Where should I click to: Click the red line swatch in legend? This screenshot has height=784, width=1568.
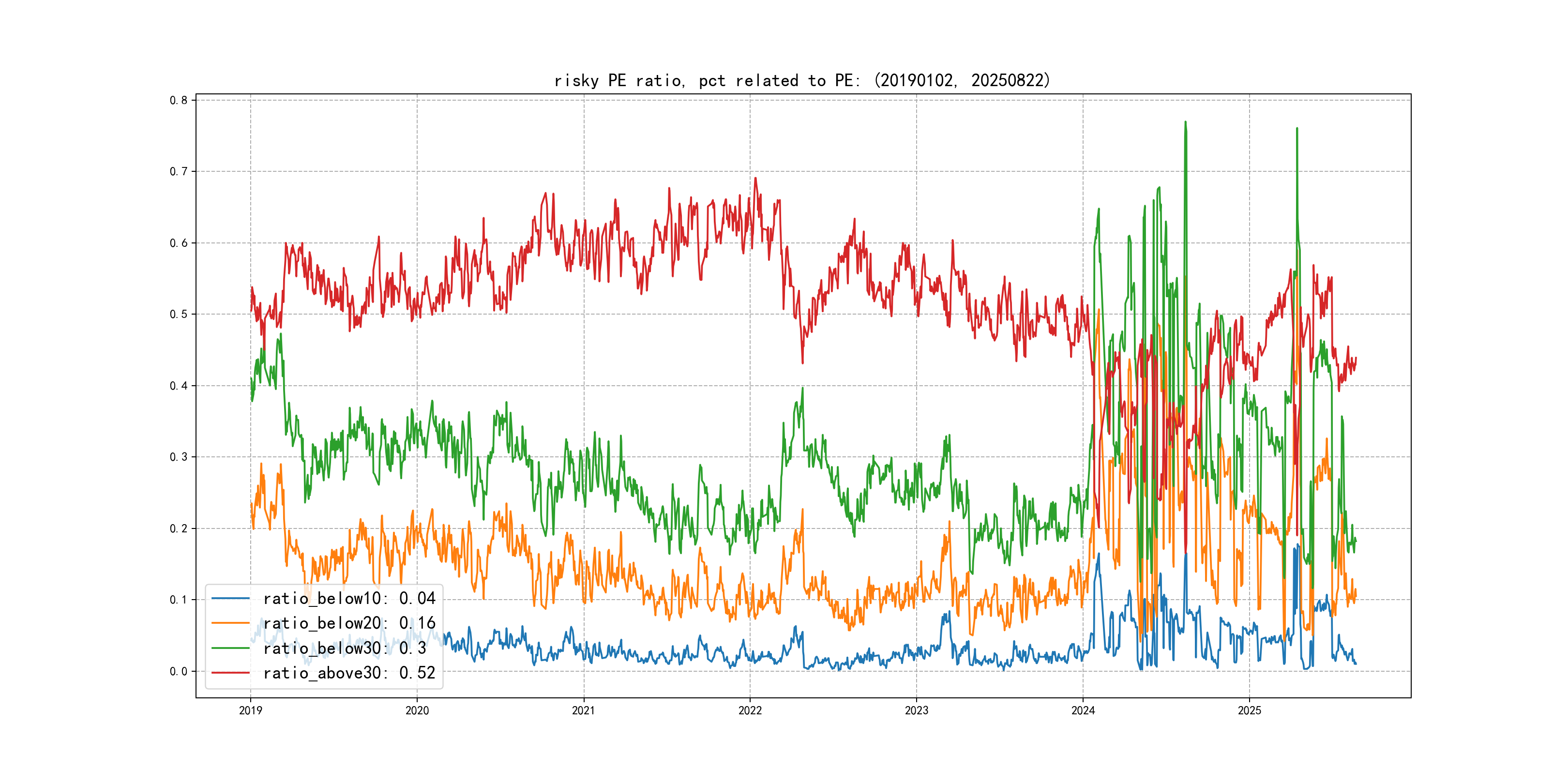(231, 673)
